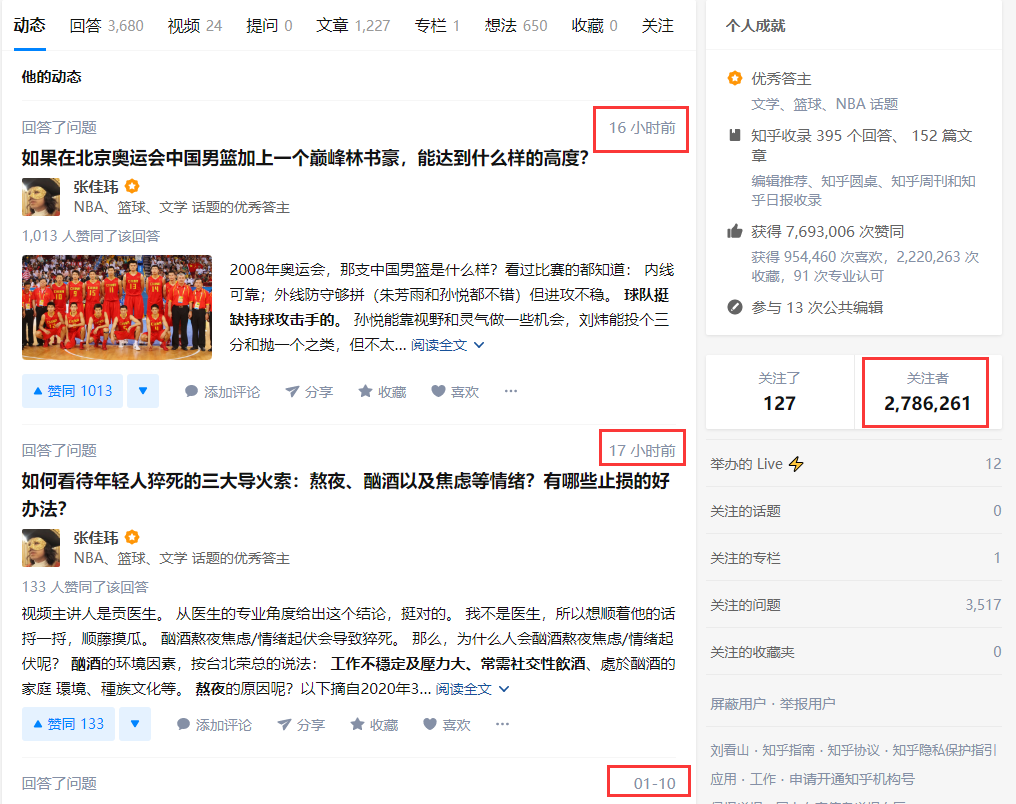The image size is (1016, 804).
Task: Open the China basketball team photo thumbnail
Action: (117, 307)
